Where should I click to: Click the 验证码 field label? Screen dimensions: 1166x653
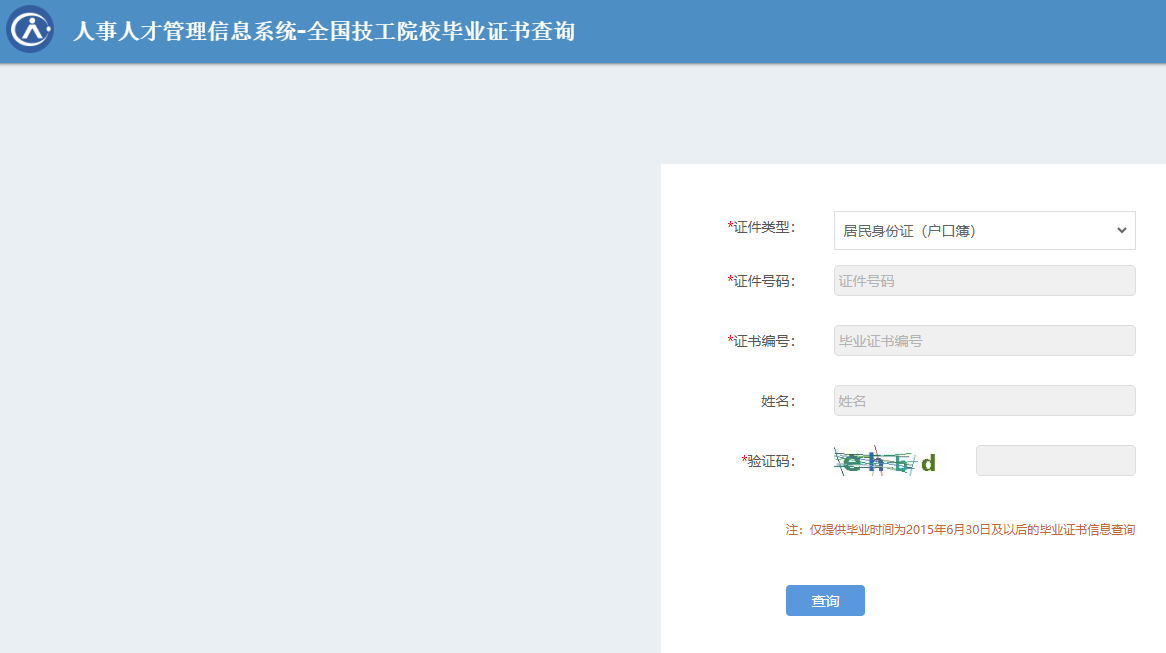(x=771, y=461)
